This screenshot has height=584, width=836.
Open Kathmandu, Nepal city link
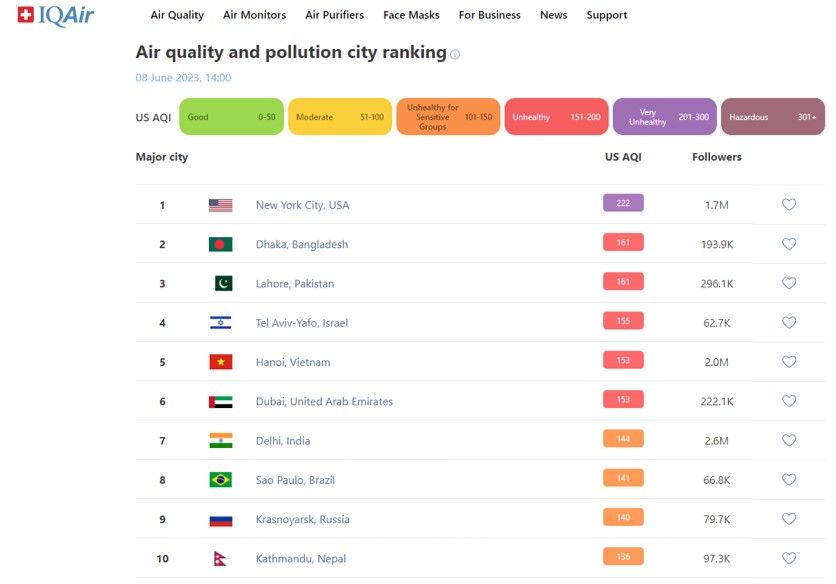(301, 559)
